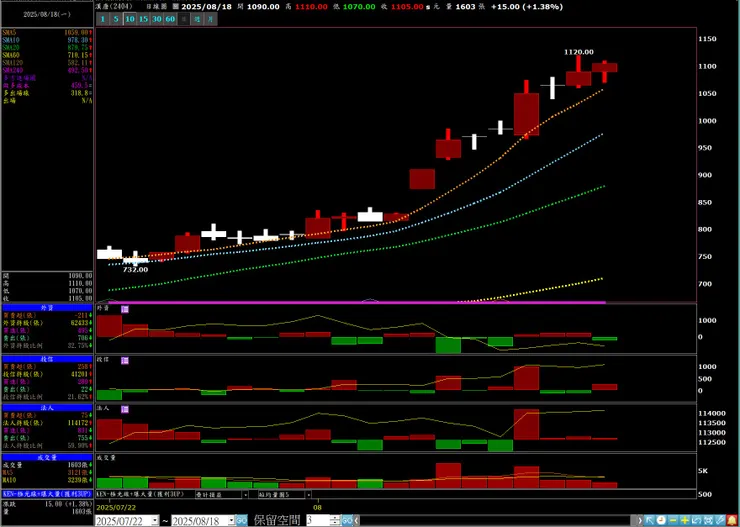740x527 pixels.
Task: Click the fit-to-screen frame icon
Action: click(x=708, y=520)
